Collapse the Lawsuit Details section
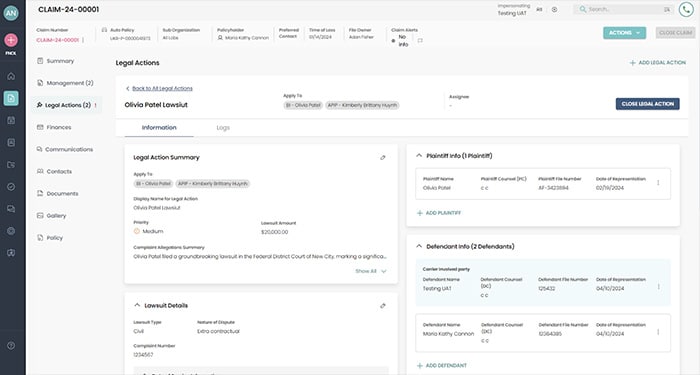 [x=137, y=305]
